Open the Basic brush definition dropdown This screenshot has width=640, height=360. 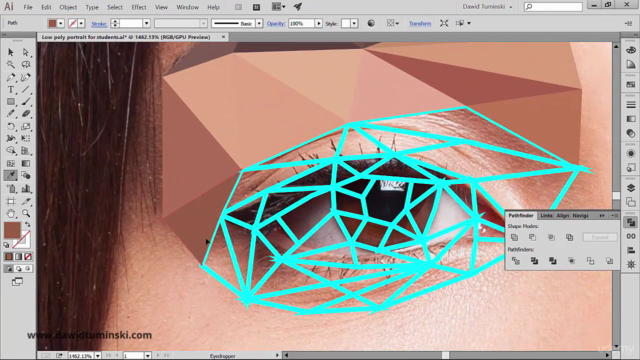(259, 23)
